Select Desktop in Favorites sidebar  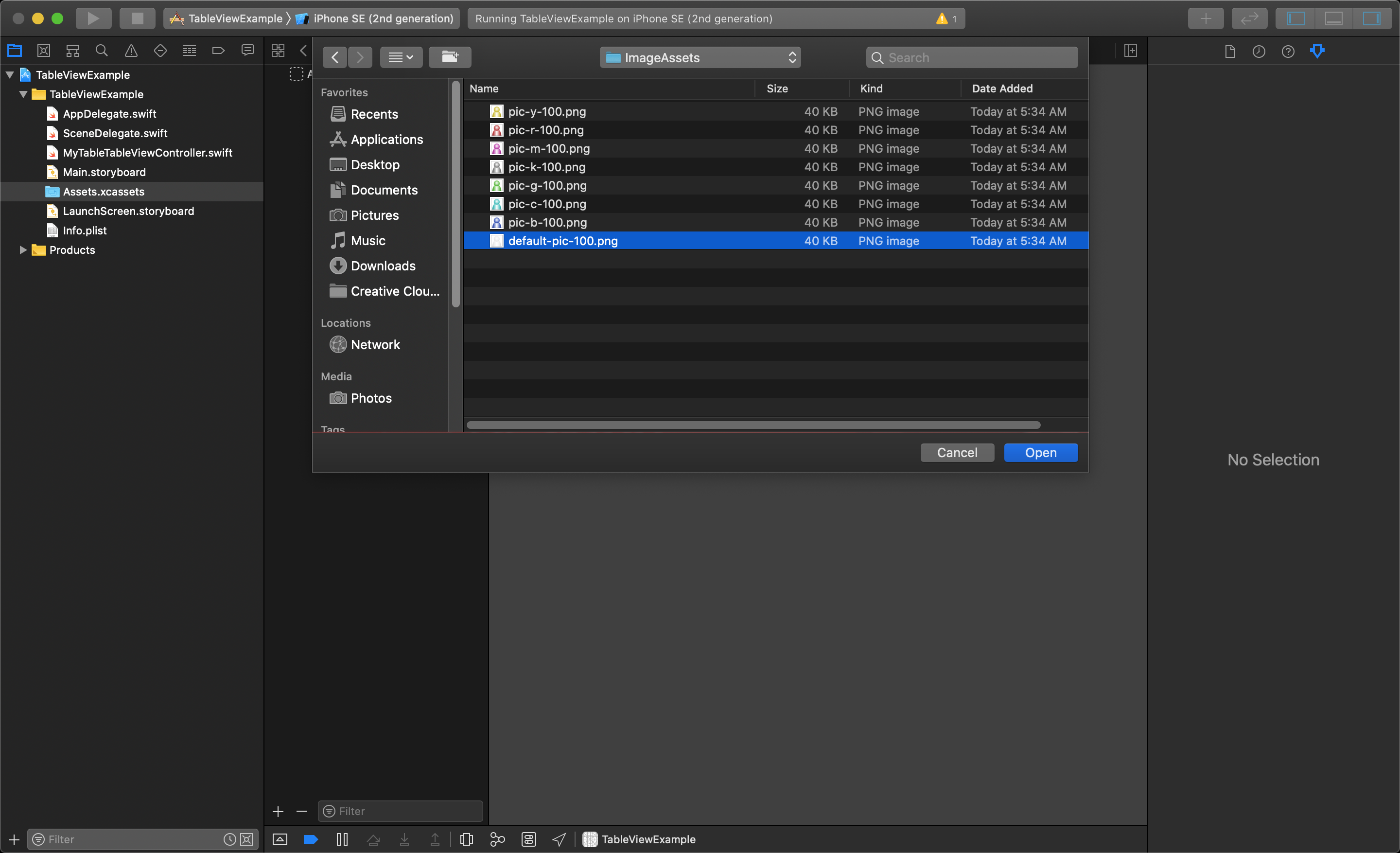point(365,165)
